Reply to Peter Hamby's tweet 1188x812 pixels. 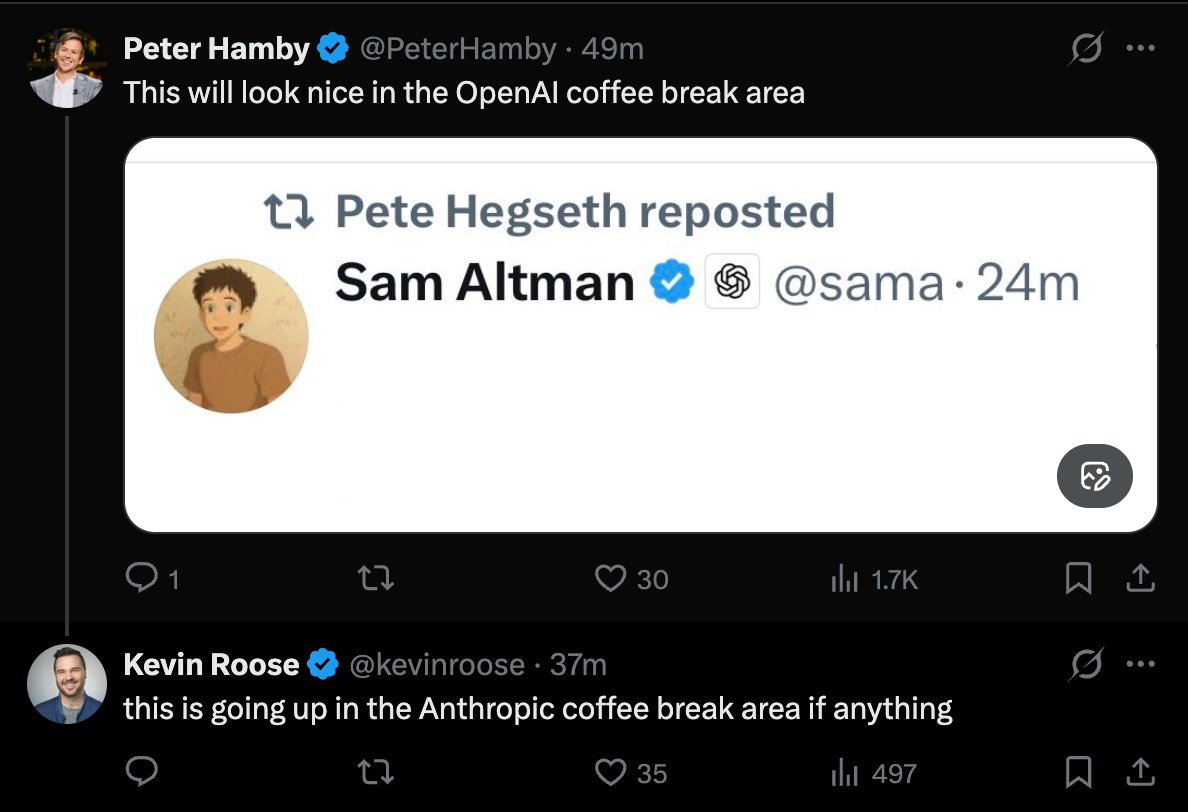pyautogui.click(x=141, y=578)
